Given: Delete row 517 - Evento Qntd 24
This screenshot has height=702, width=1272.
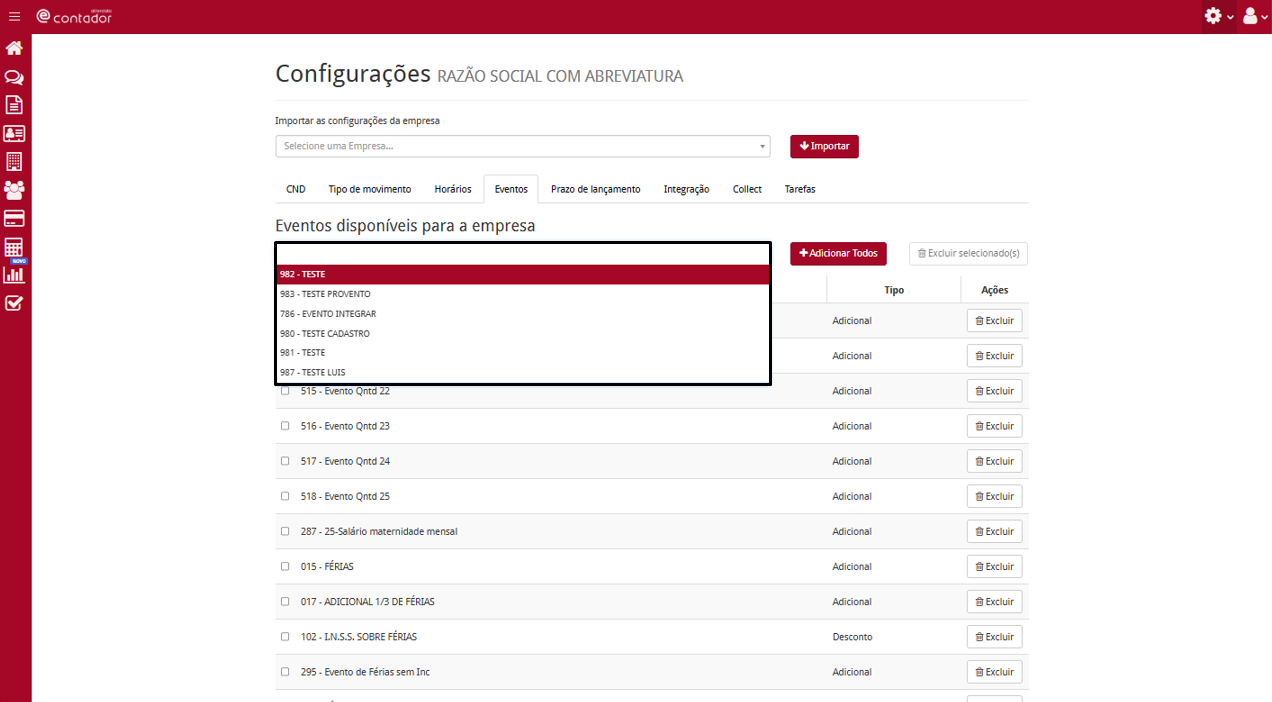Looking at the screenshot, I should tap(994, 461).
